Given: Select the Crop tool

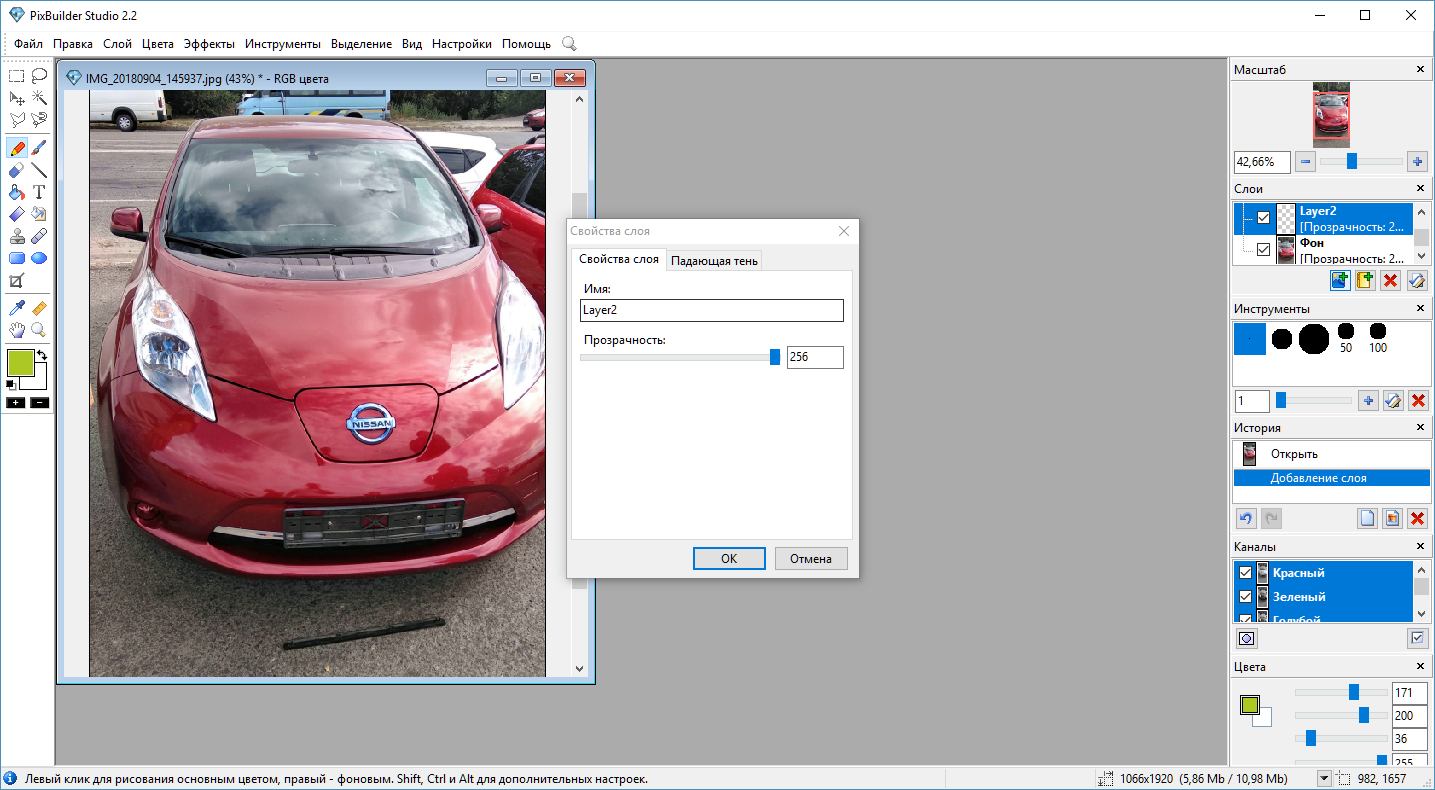Looking at the screenshot, I should point(16,281).
